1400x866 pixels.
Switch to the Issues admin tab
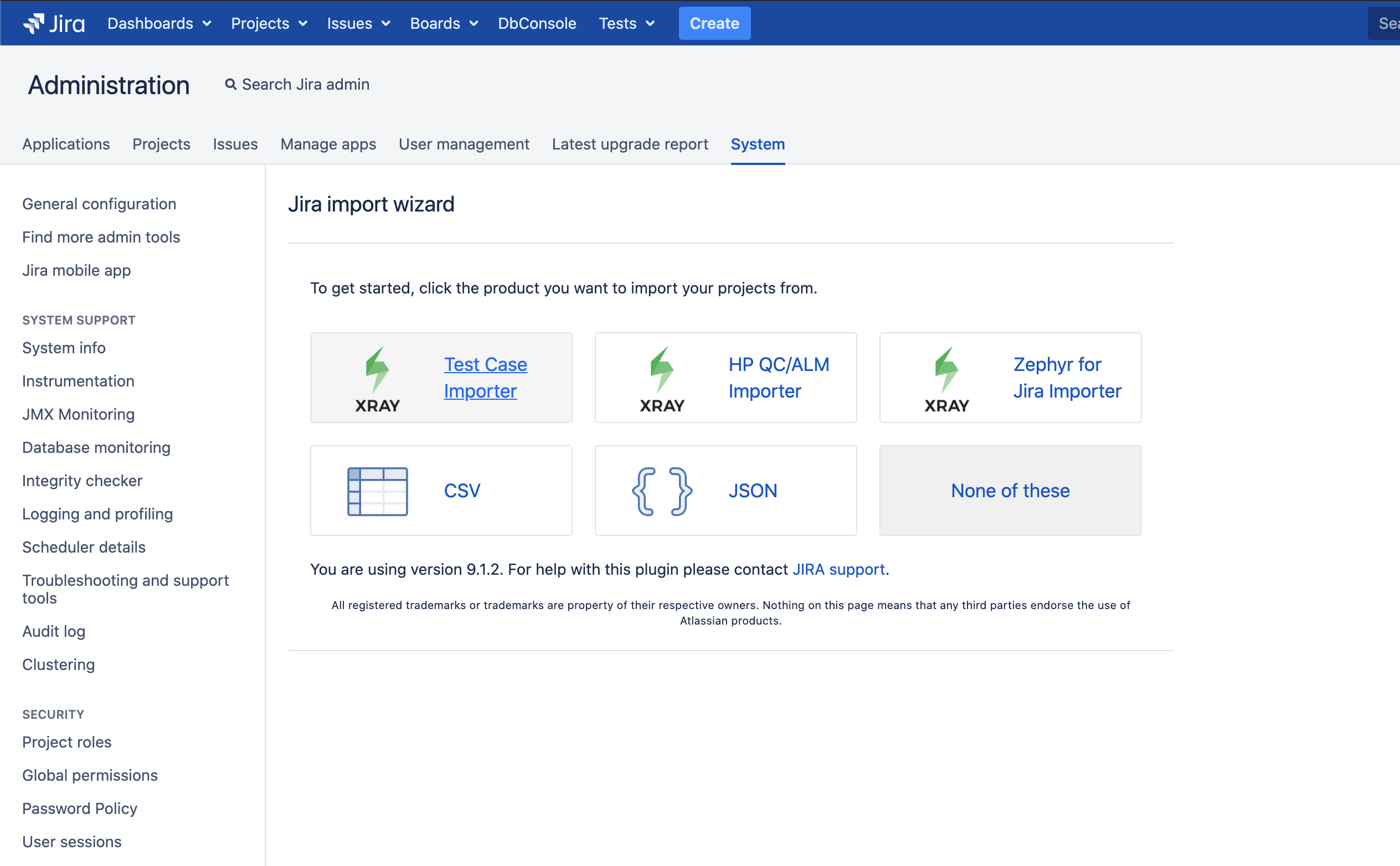click(x=235, y=144)
